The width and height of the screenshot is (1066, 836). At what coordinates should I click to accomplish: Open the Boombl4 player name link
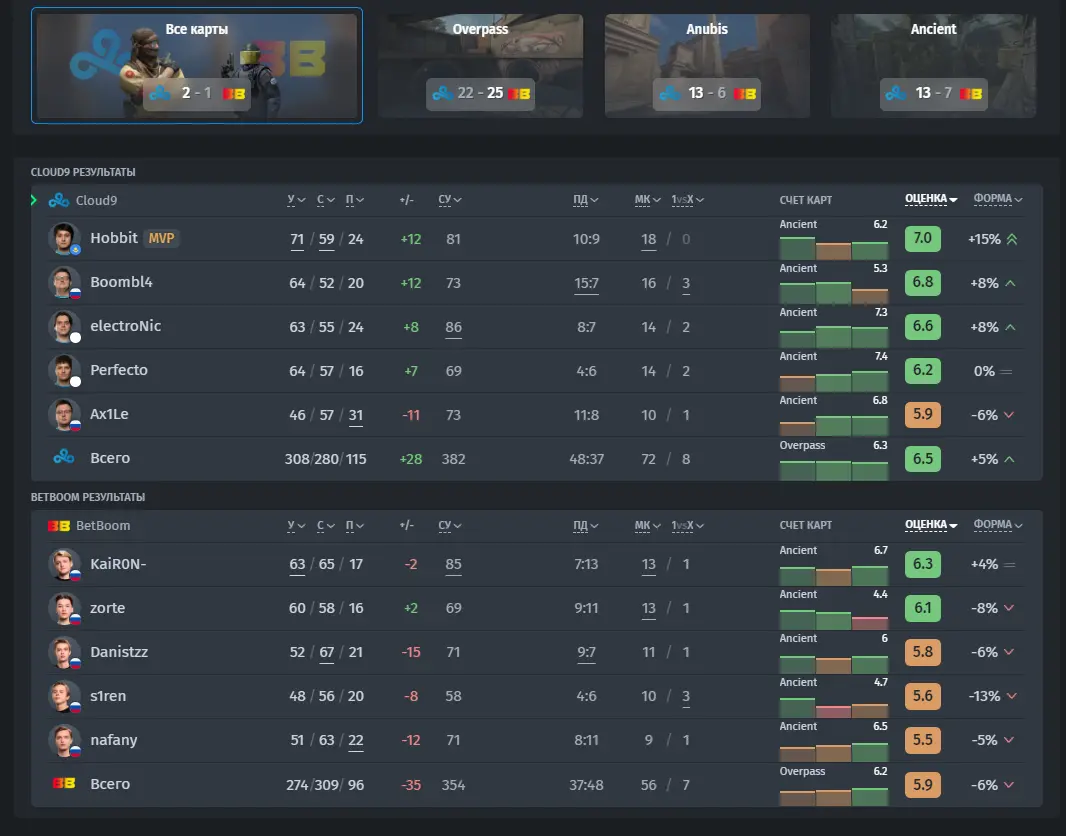click(122, 282)
